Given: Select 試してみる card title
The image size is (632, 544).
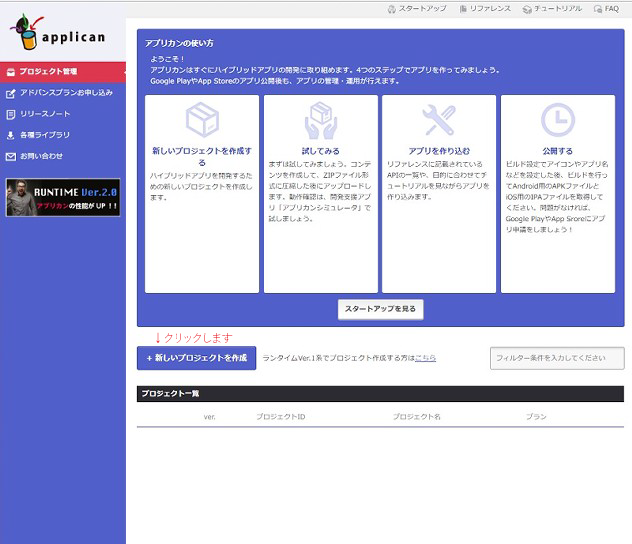Looking at the screenshot, I should tap(321, 151).
